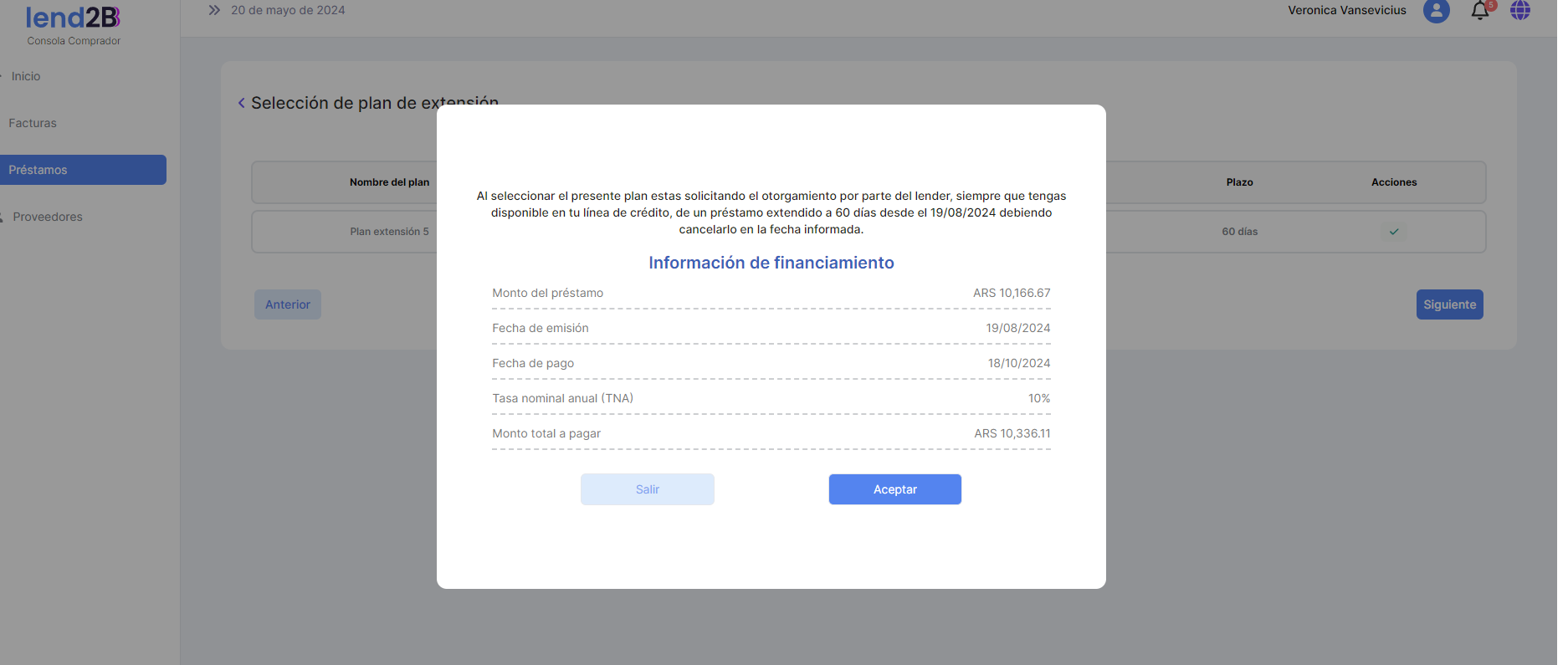Open Inicio in the sidebar
The image size is (1568, 665).
pyautogui.click(x=26, y=76)
